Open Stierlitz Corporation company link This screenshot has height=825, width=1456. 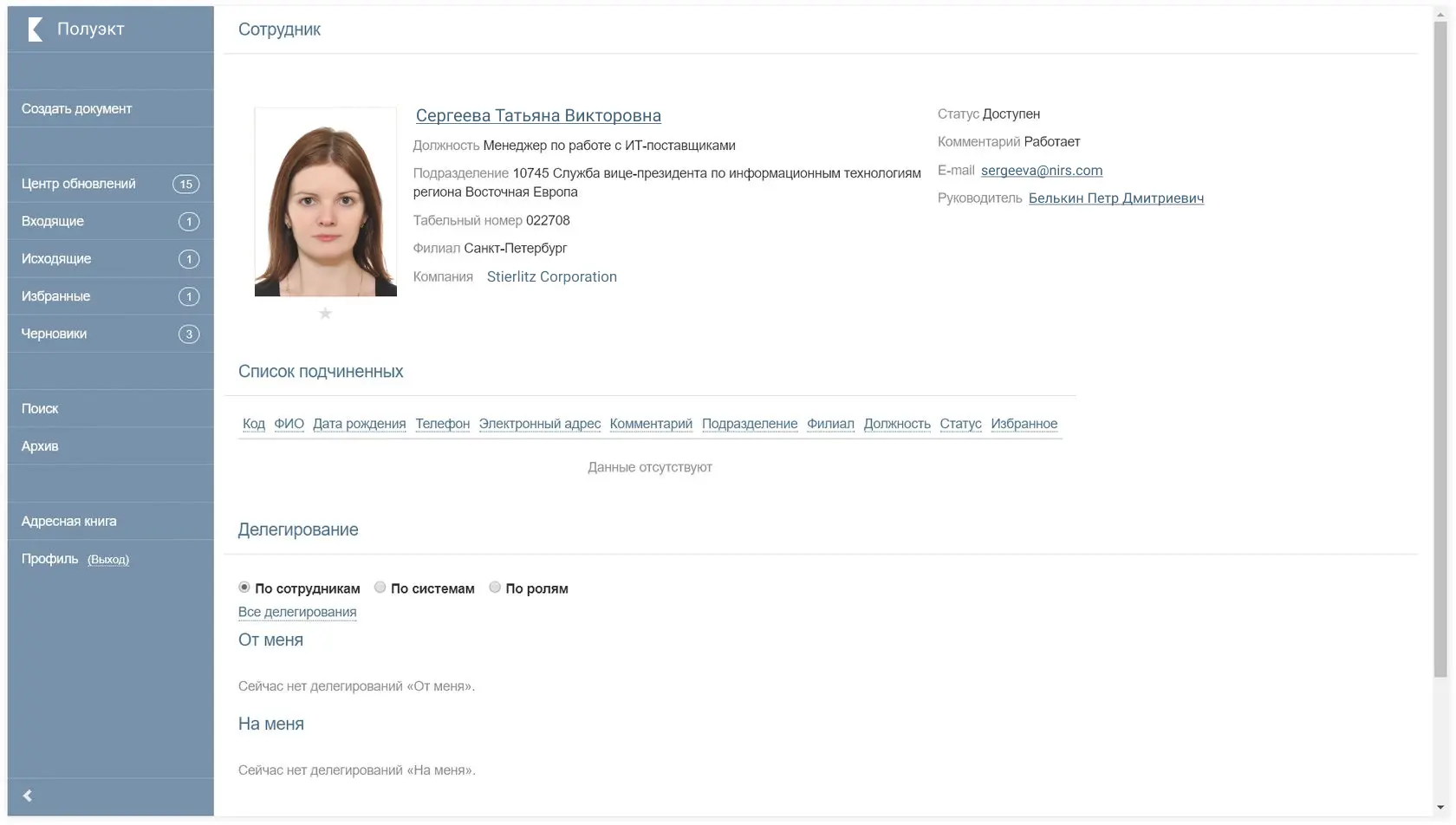[x=552, y=276]
